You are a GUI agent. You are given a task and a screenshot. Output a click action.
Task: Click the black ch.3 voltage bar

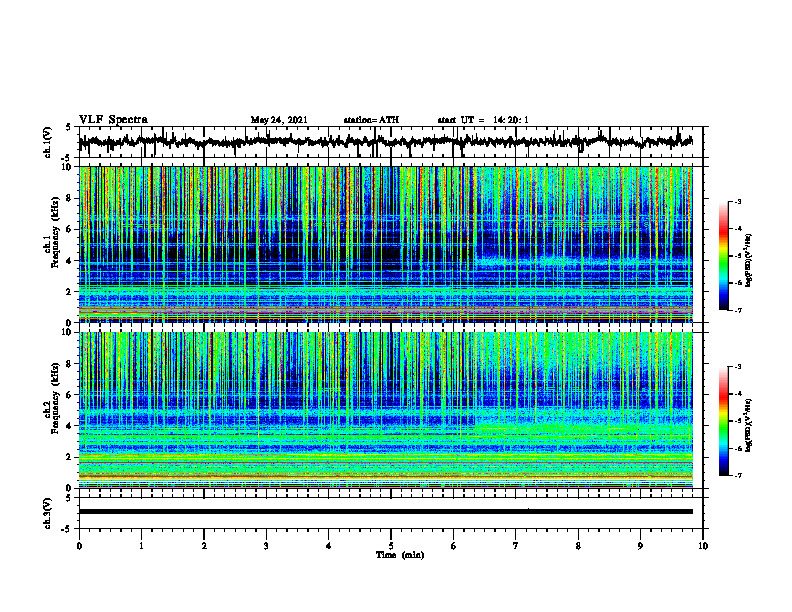385,512
